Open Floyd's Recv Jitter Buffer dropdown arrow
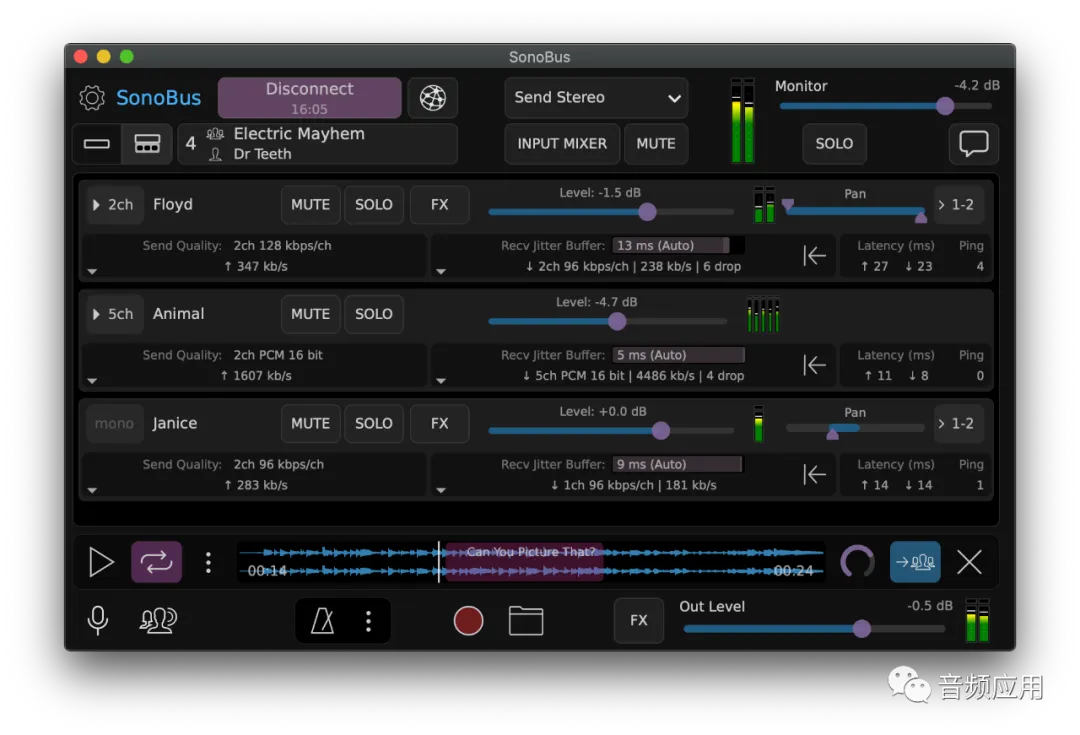The width and height of the screenshot is (1080, 735). tap(441, 271)
